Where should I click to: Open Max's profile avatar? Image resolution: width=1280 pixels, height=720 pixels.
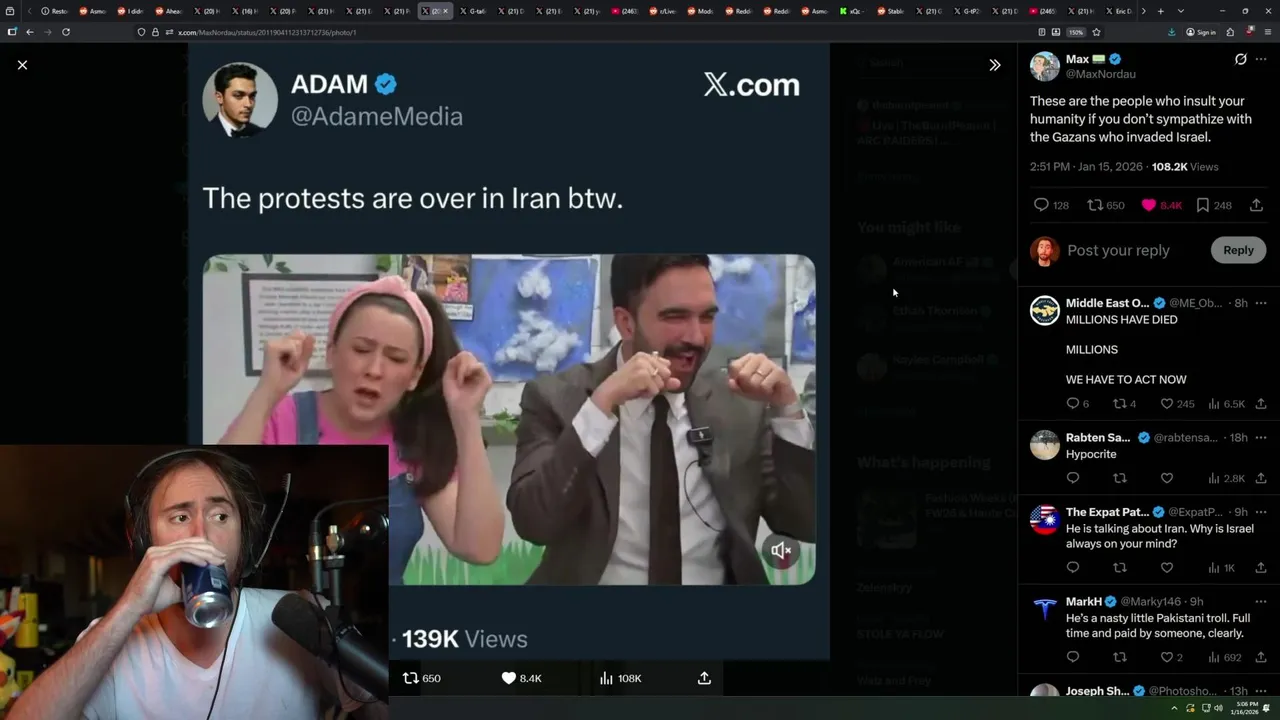coord(1045,66)
